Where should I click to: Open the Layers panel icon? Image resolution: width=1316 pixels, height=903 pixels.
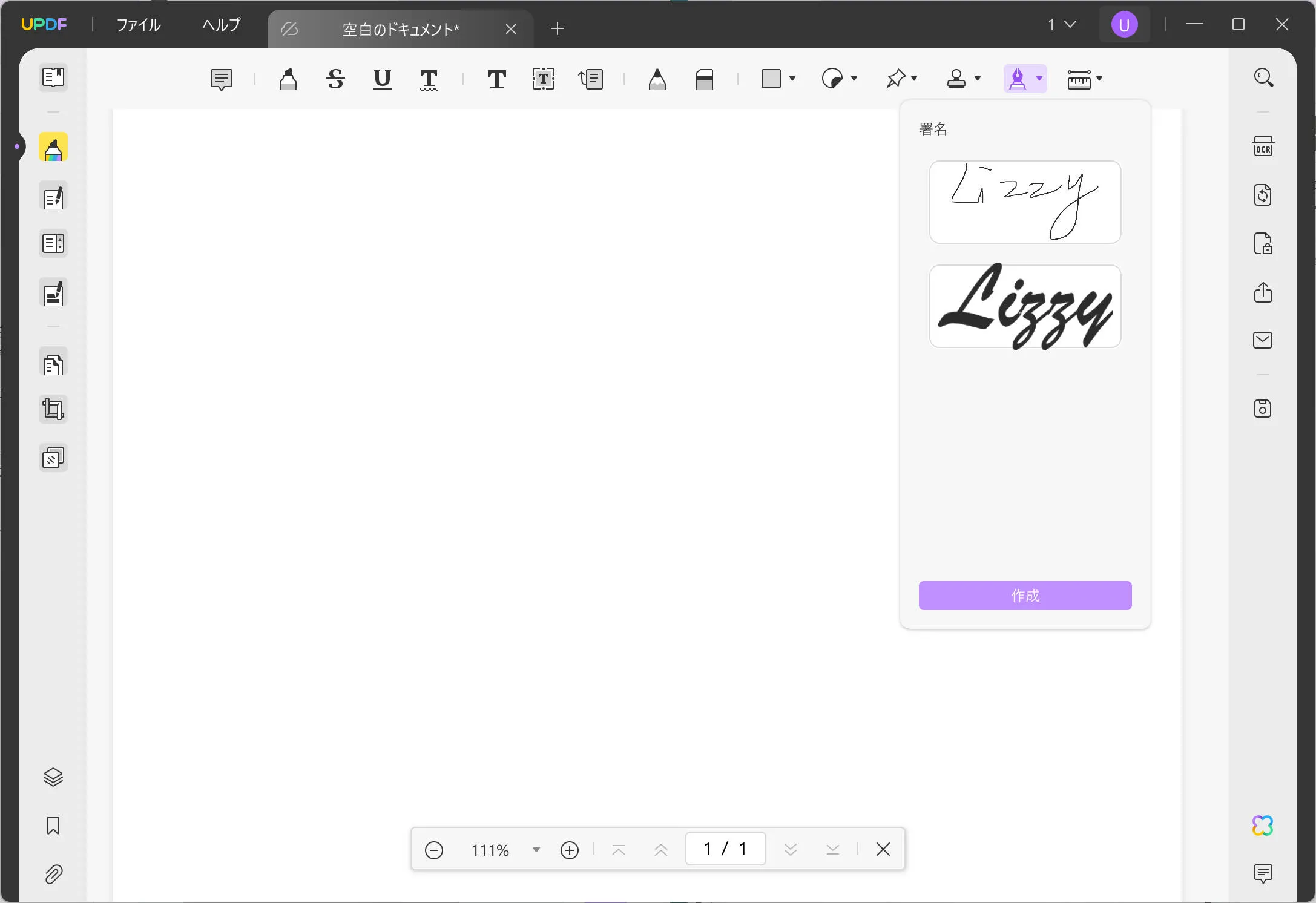(53, 777)
